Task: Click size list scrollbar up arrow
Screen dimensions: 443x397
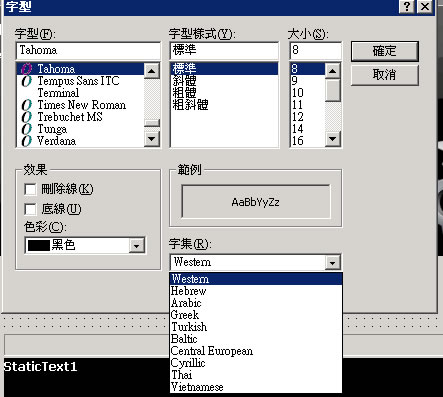Action: coord(332,71)
